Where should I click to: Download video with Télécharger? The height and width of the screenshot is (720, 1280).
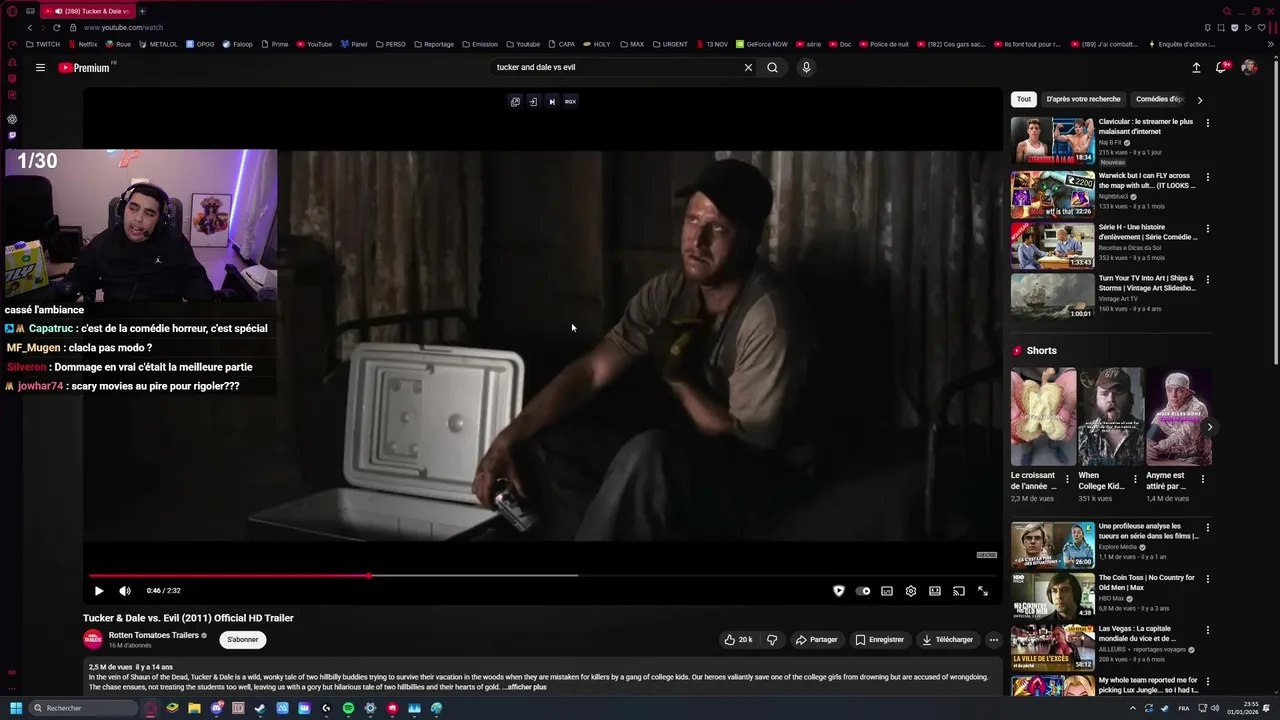click(x=948, y=640)
